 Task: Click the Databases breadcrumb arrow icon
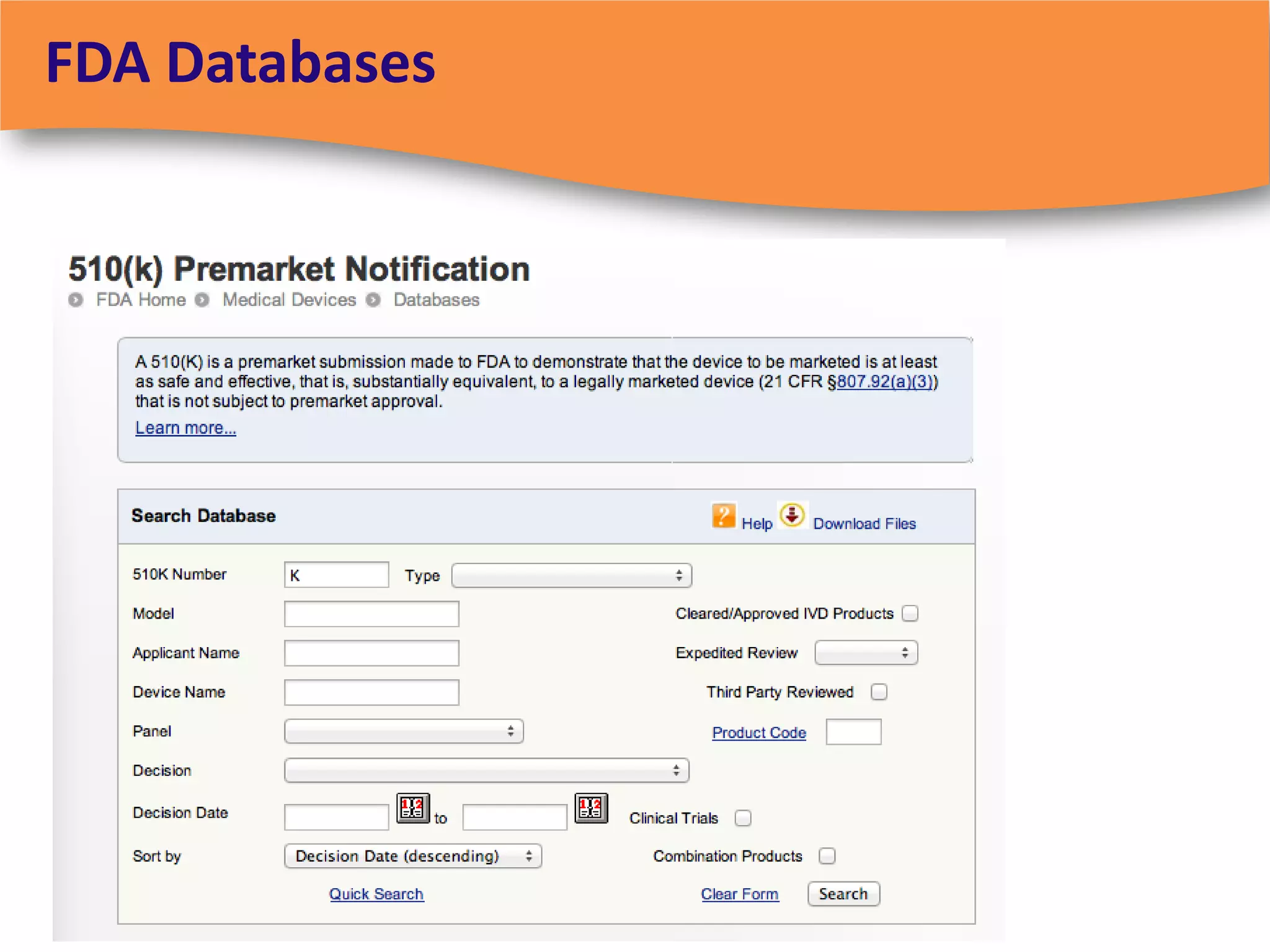(373, 300)
